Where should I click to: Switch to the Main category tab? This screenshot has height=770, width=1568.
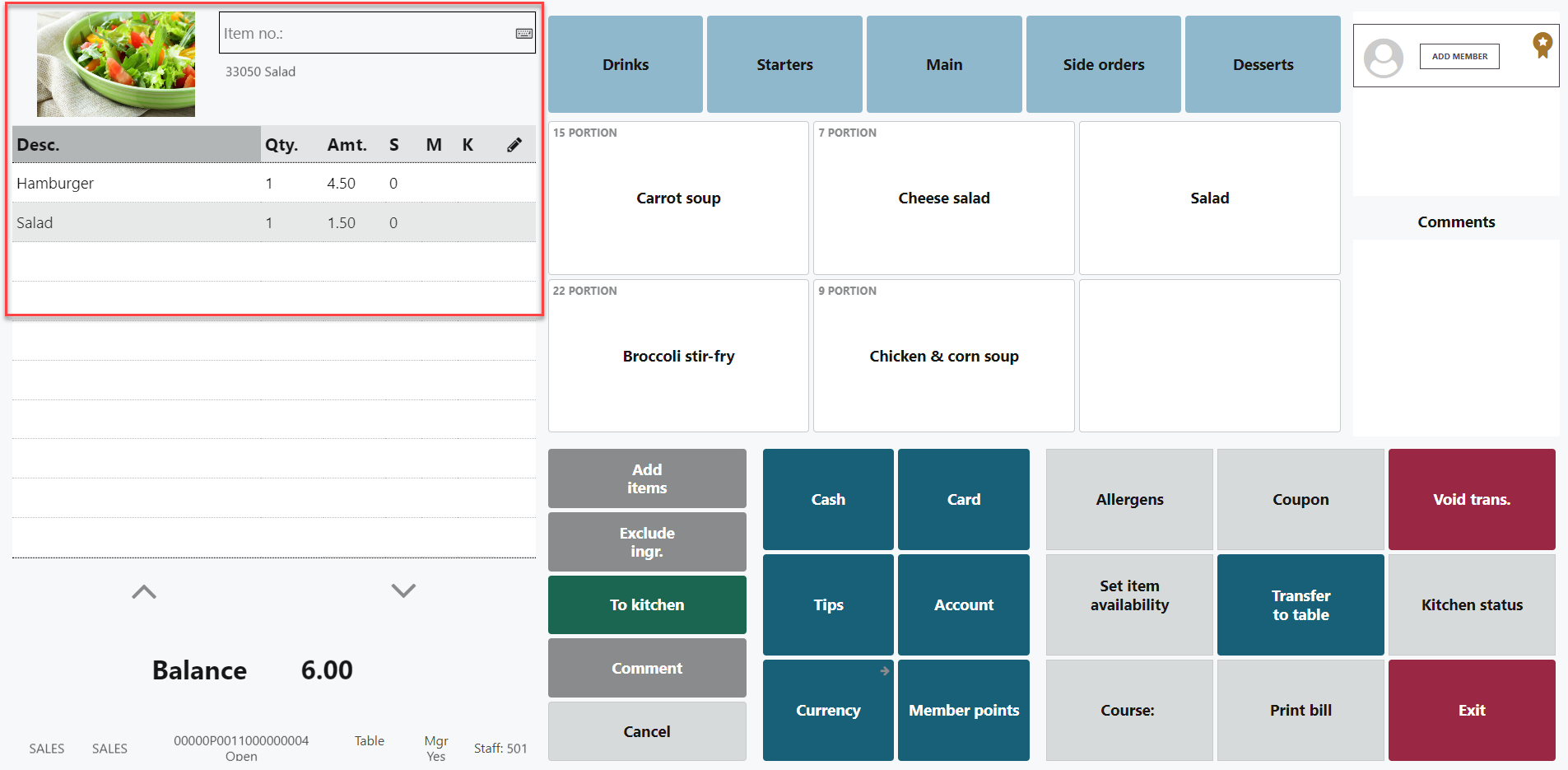[x=944, y=64]
